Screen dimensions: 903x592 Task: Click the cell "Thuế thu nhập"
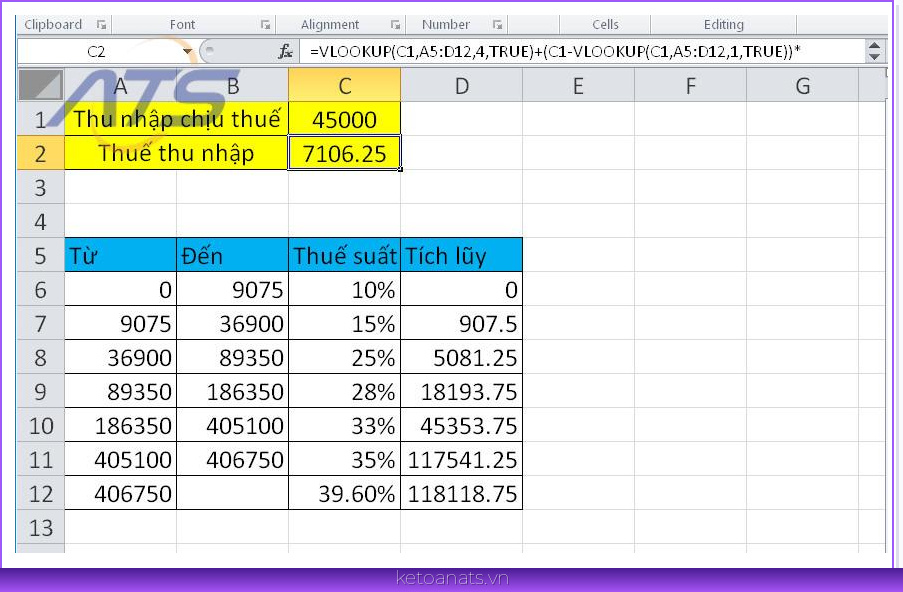click(x=176, y=153)
